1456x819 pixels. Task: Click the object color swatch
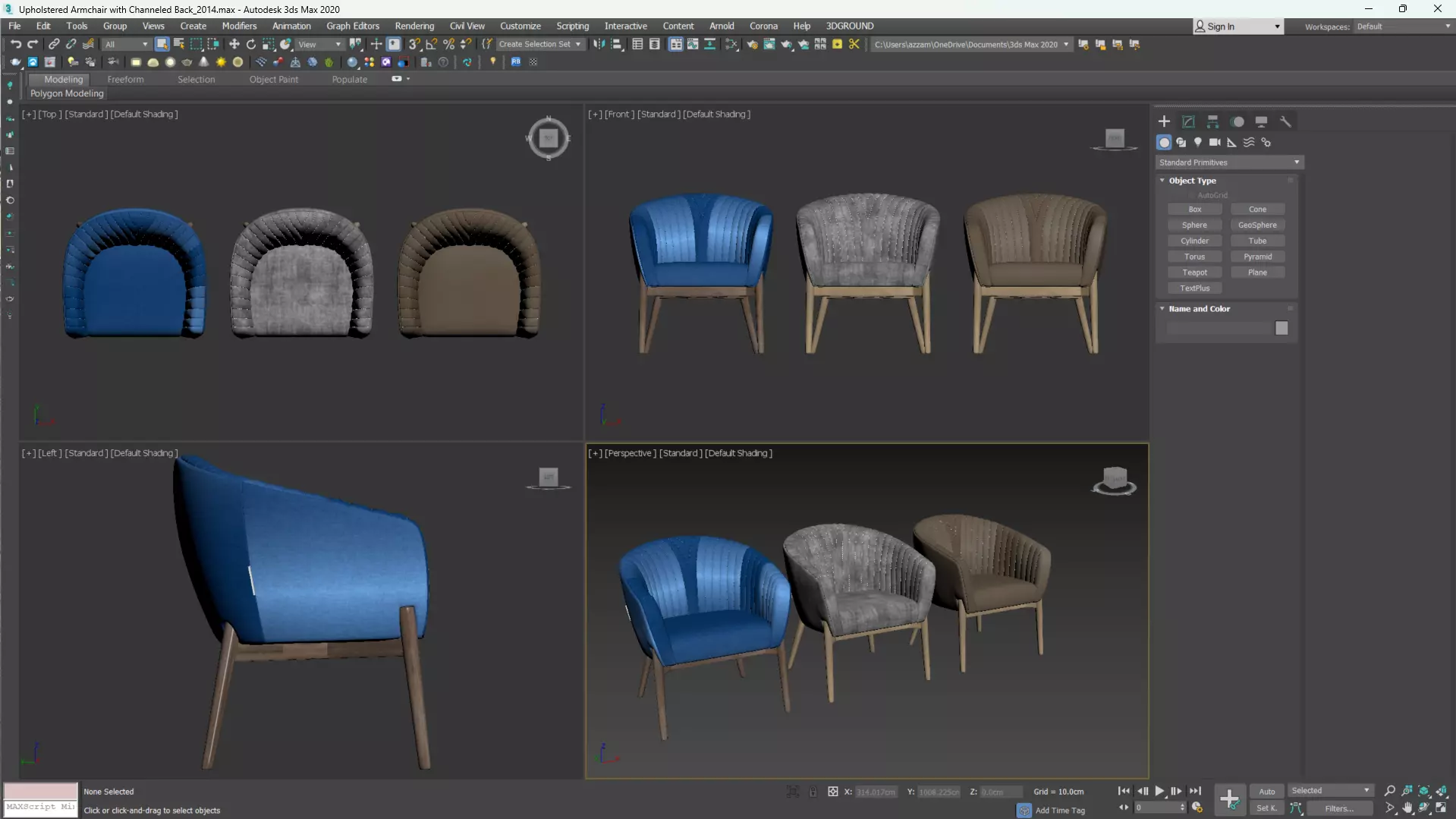click(1281, 329)
